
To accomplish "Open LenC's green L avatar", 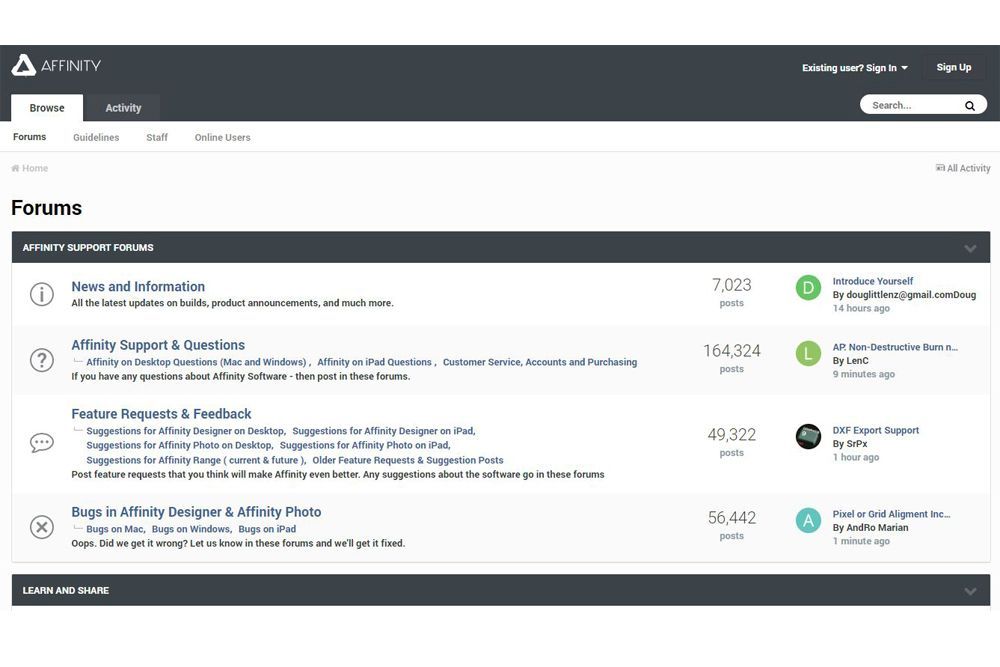I will 808,353.
